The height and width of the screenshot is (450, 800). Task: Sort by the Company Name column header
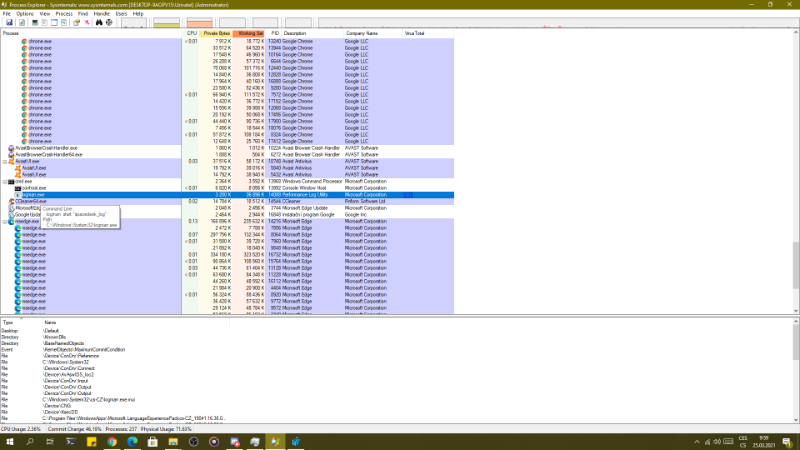pyautogui.click(x=373, y=33)
